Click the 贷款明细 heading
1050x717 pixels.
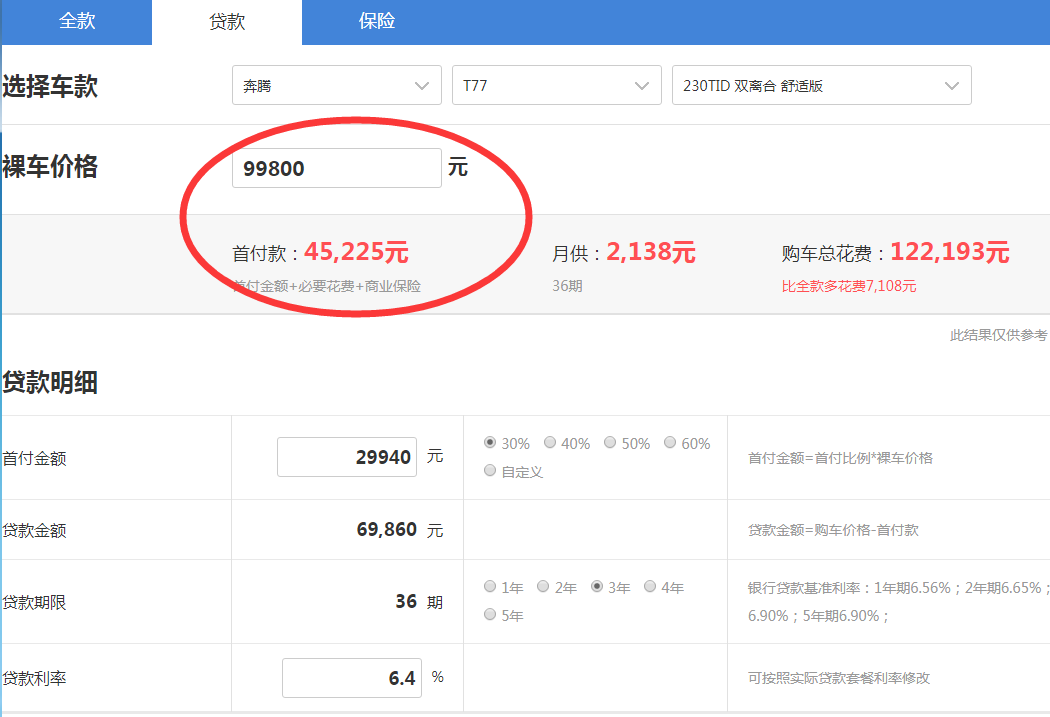(50, 383)
